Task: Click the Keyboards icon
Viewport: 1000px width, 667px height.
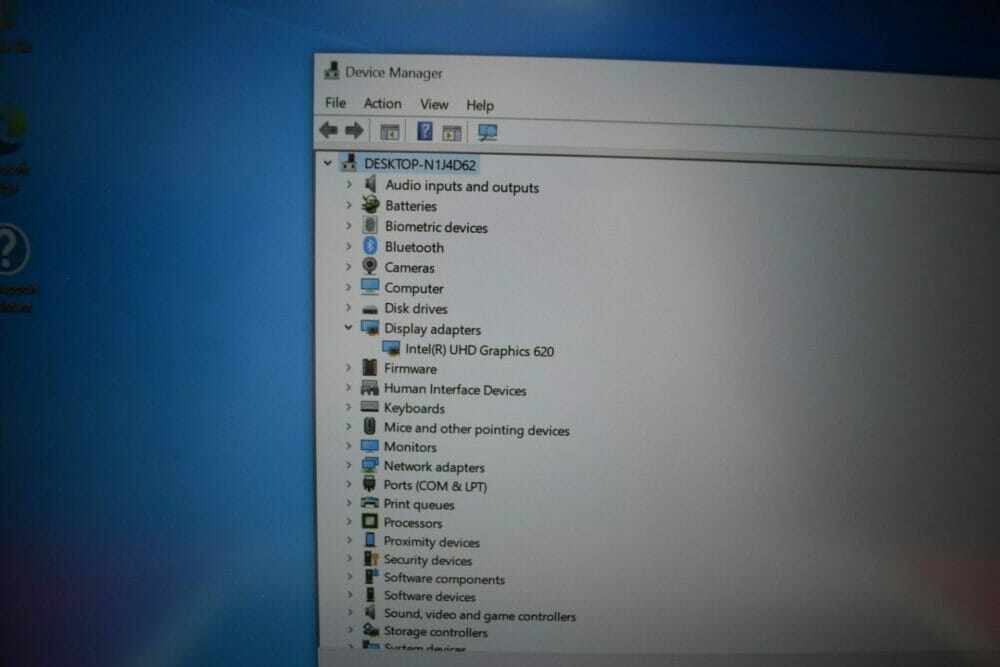Action: (370, 406)
